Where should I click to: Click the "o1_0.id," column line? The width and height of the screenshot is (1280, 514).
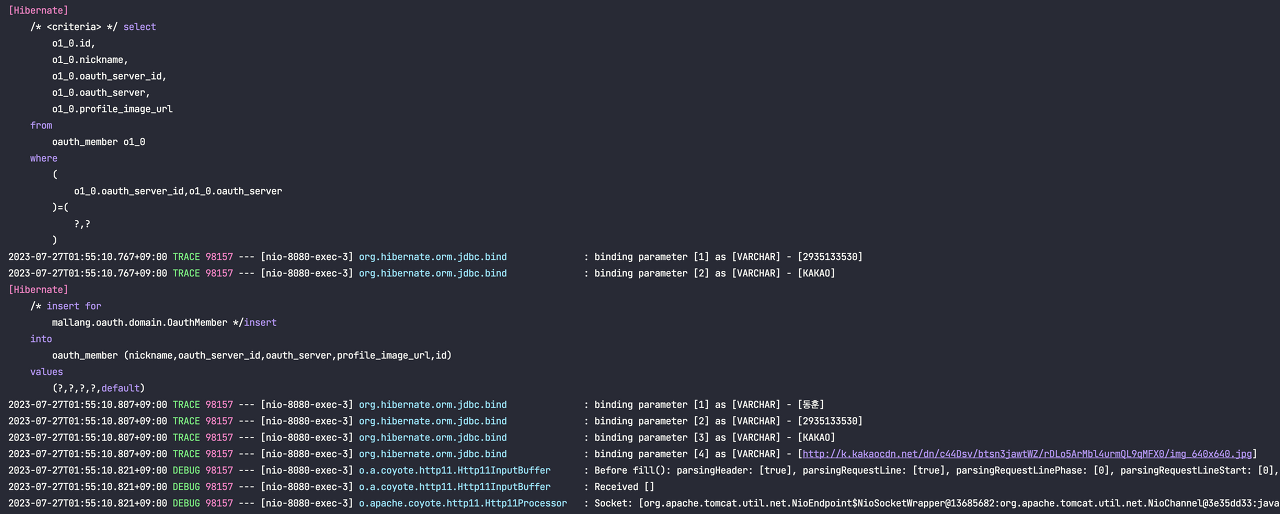(74, 44)
